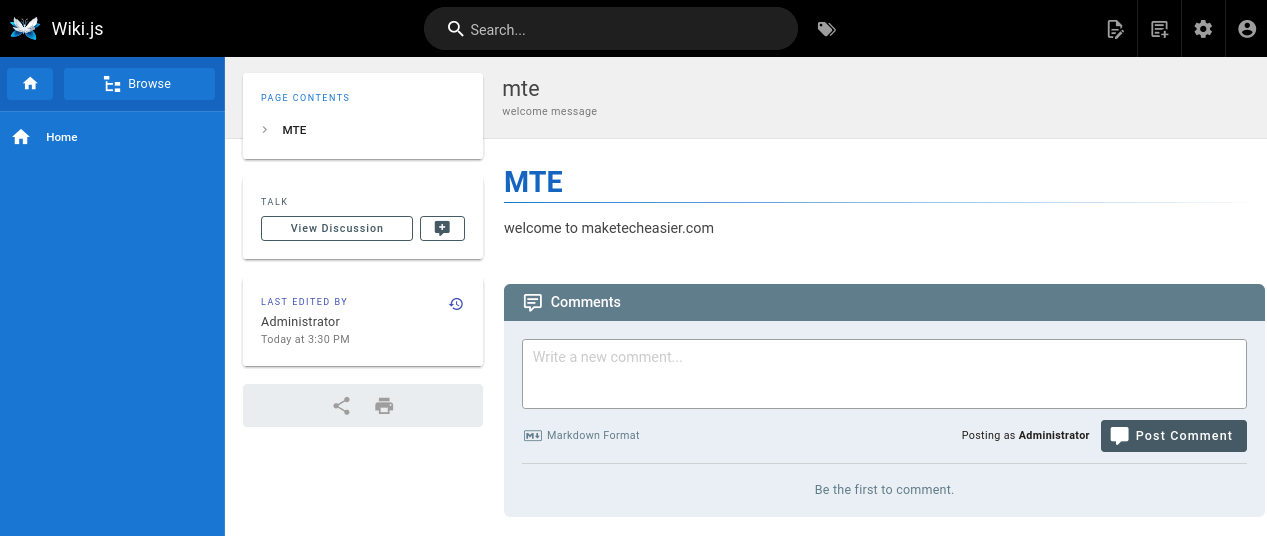This screenshot has height=536, width=1267.
Task: Click the View Discussion button
Action: (337, 228)
